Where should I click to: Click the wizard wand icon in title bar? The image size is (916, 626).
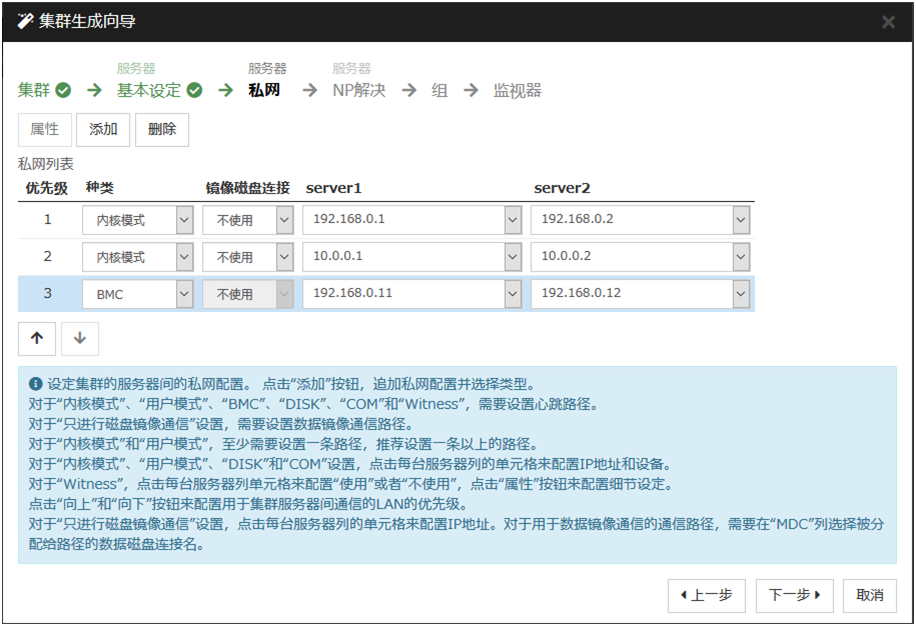coord(26,21)
